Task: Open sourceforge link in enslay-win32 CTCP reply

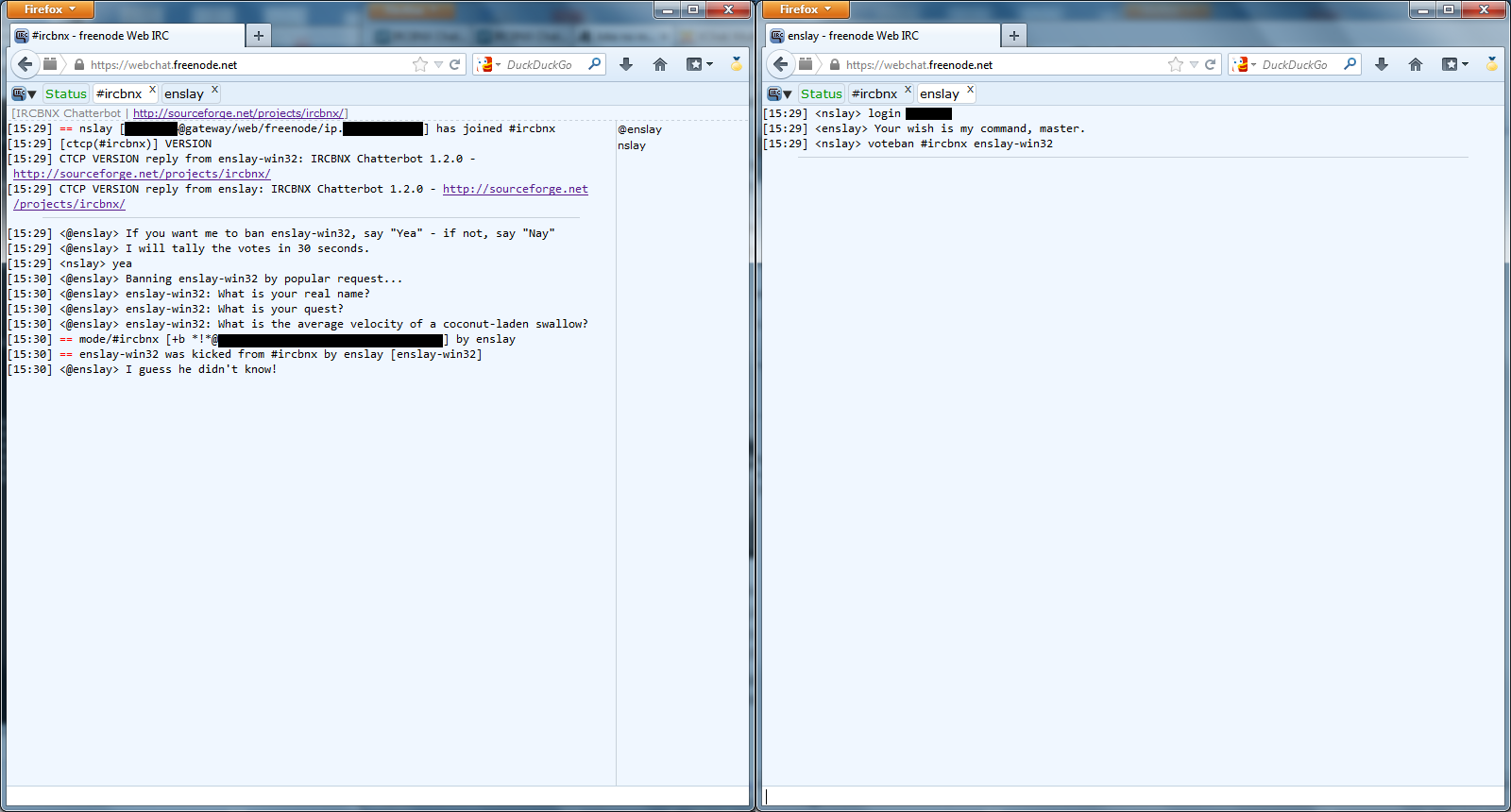Action: tap(142, 174)
